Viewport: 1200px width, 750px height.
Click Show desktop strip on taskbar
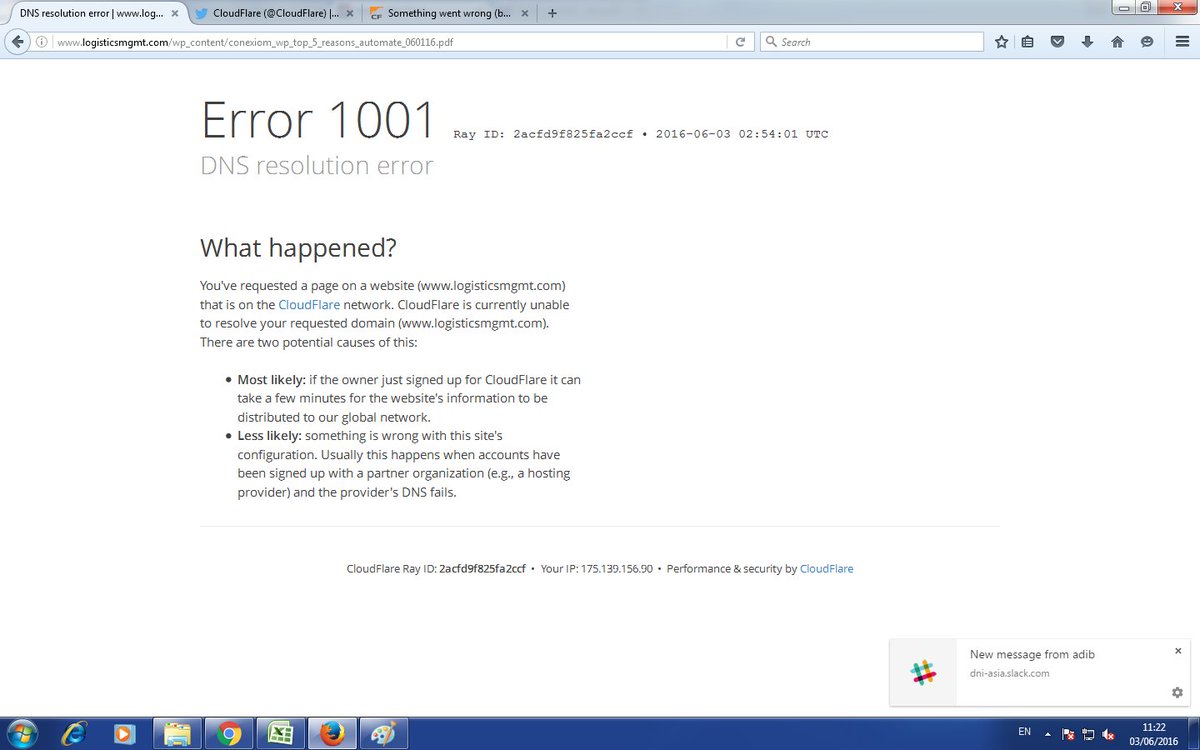[x=1192, y=733]
